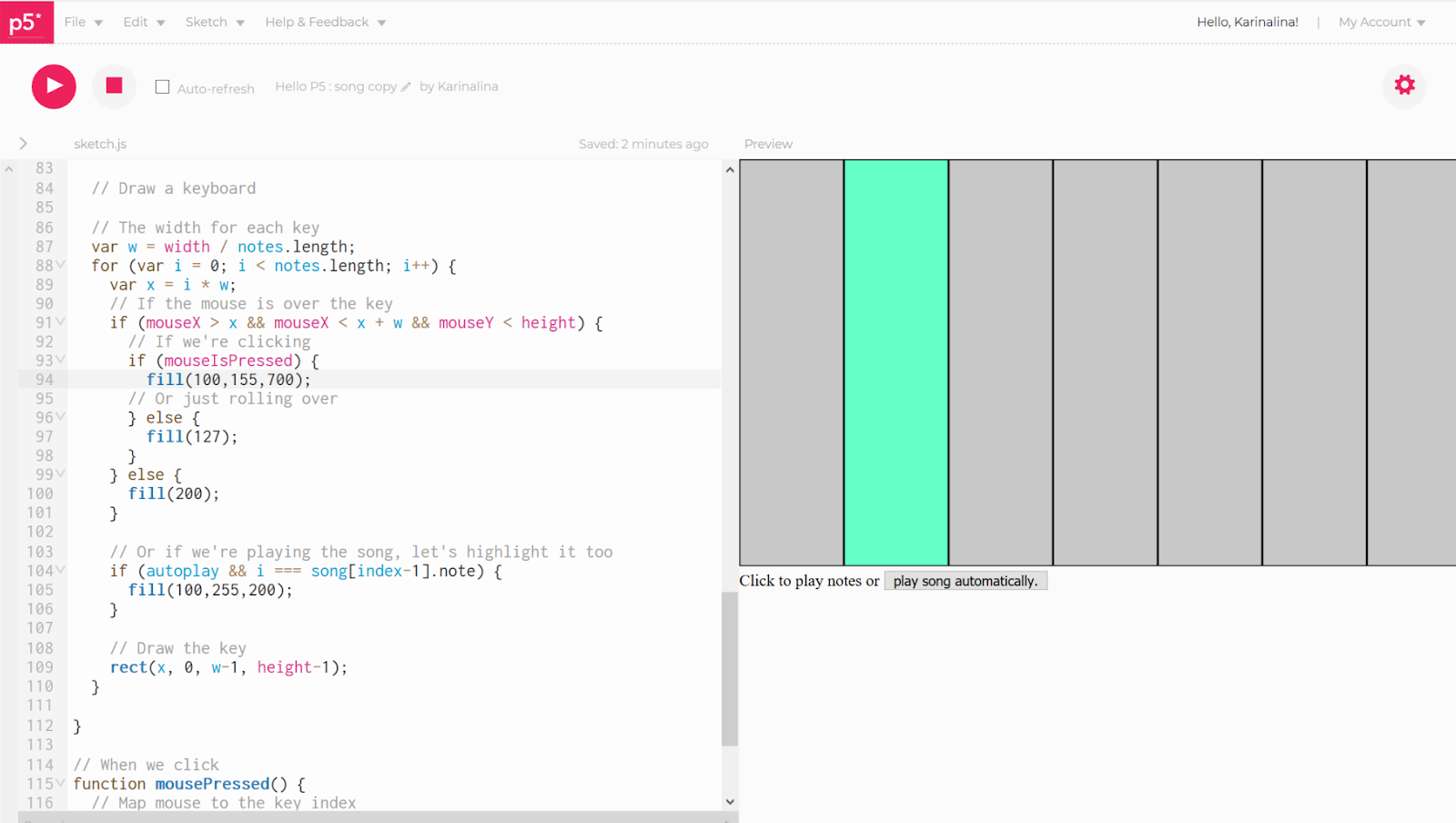Fold the mousePressed function at line 115

[59, 783]
